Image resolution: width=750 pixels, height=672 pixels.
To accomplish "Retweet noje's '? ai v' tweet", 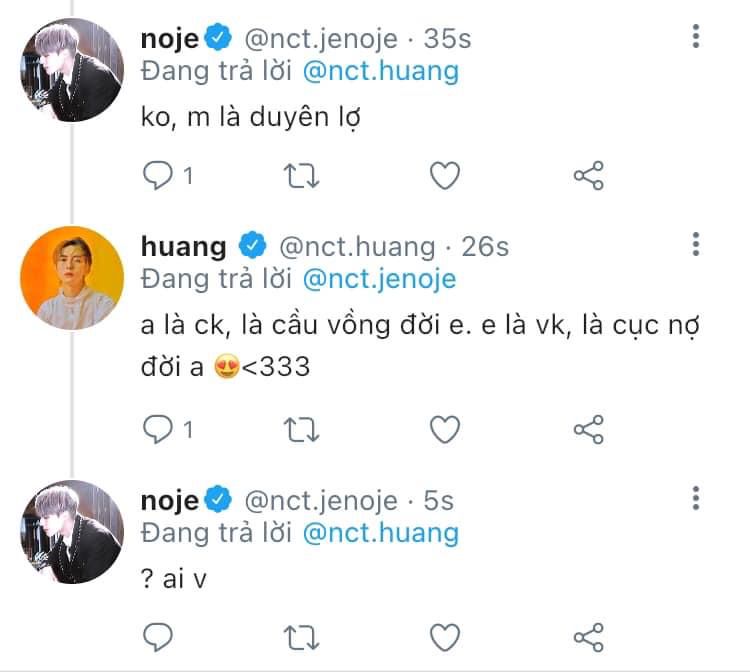I will pyautogui.click(x=301, y=638).
